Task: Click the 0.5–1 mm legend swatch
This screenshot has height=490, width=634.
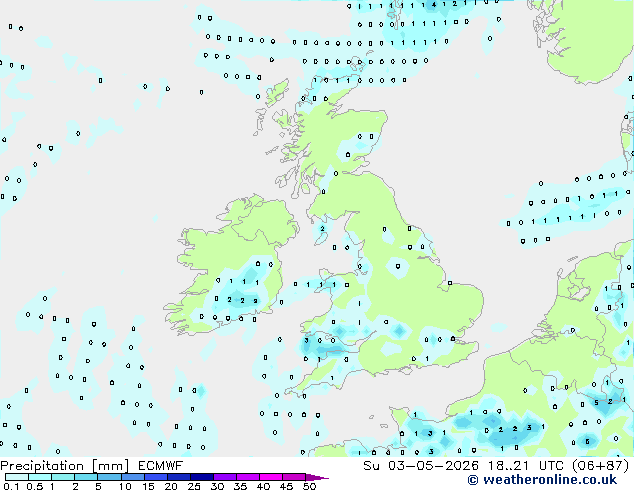Action: [40, 477]
